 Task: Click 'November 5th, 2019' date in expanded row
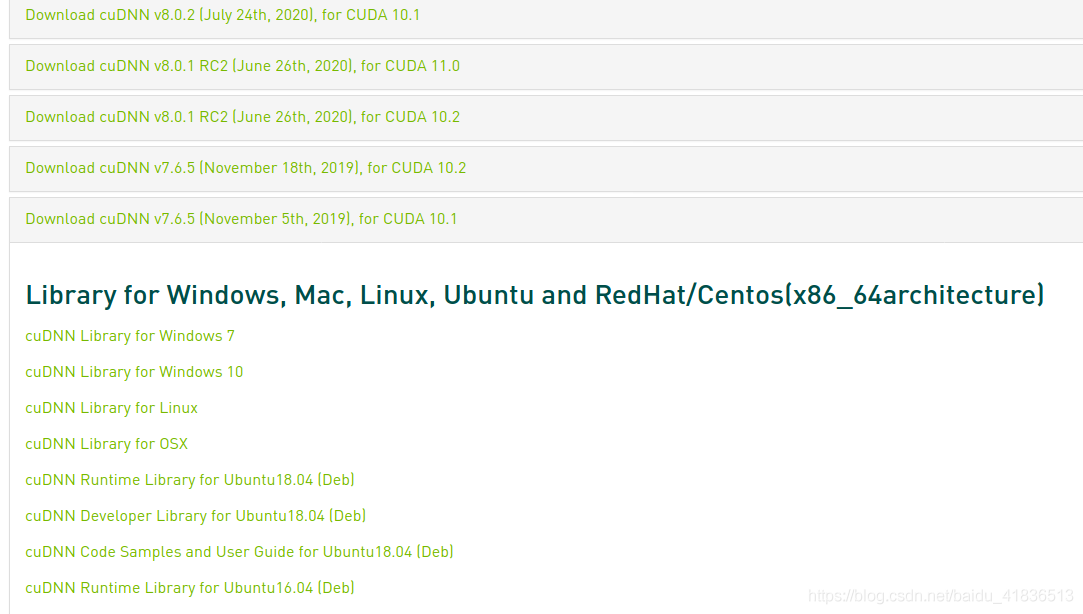(x=276, y=219)
